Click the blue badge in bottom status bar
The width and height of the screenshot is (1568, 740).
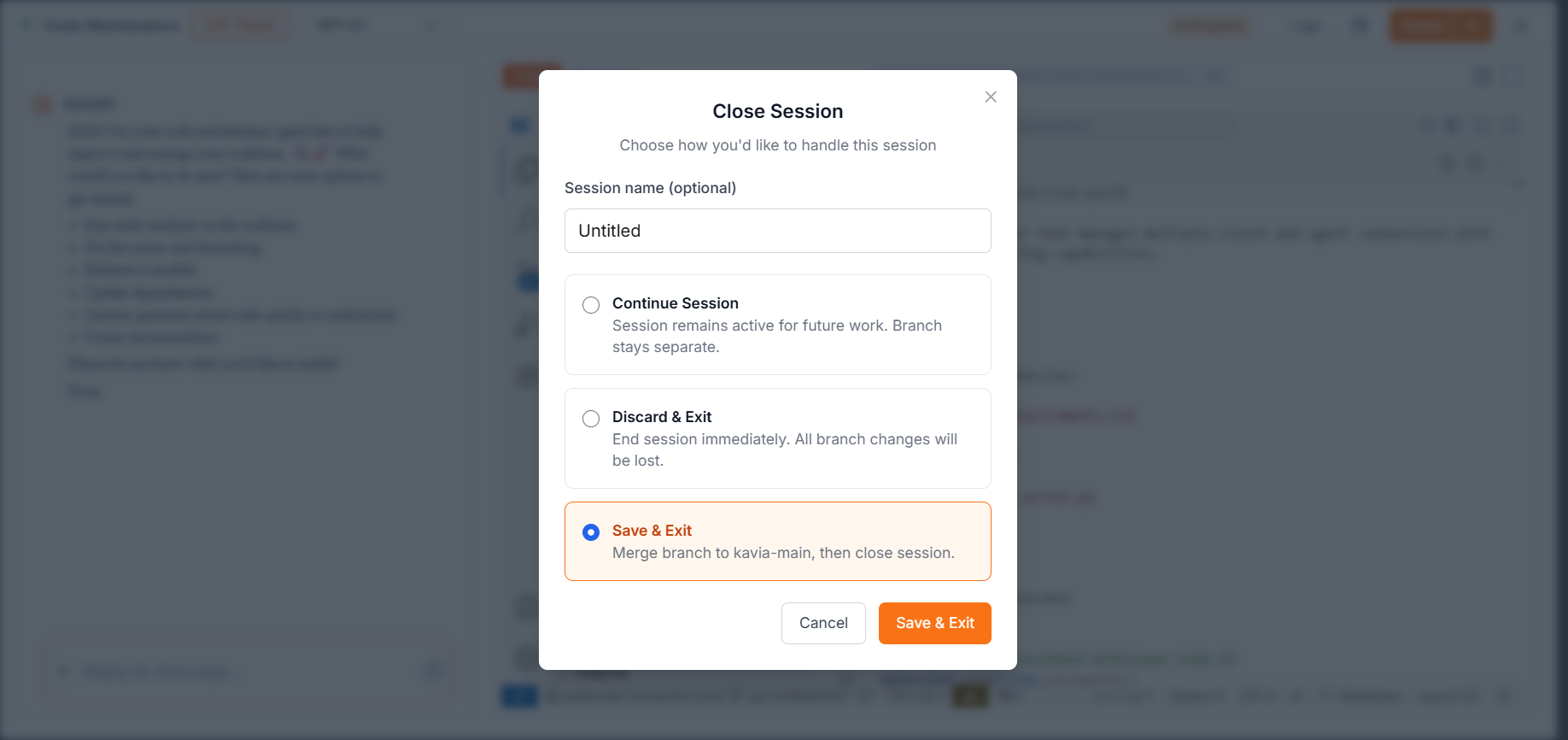519,696
